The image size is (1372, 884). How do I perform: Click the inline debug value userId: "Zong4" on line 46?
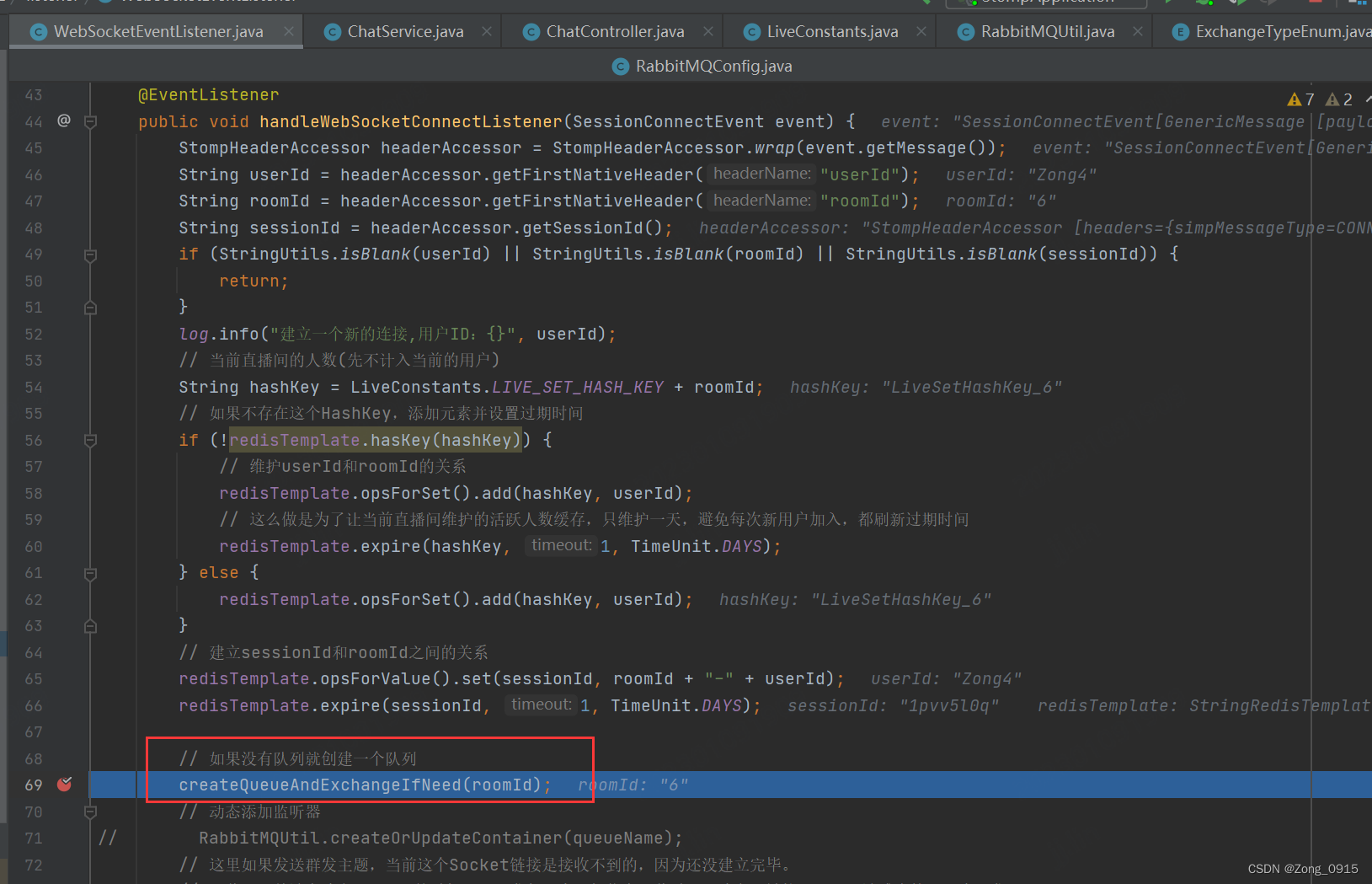pyautogui.click(x=1021, y=175)
